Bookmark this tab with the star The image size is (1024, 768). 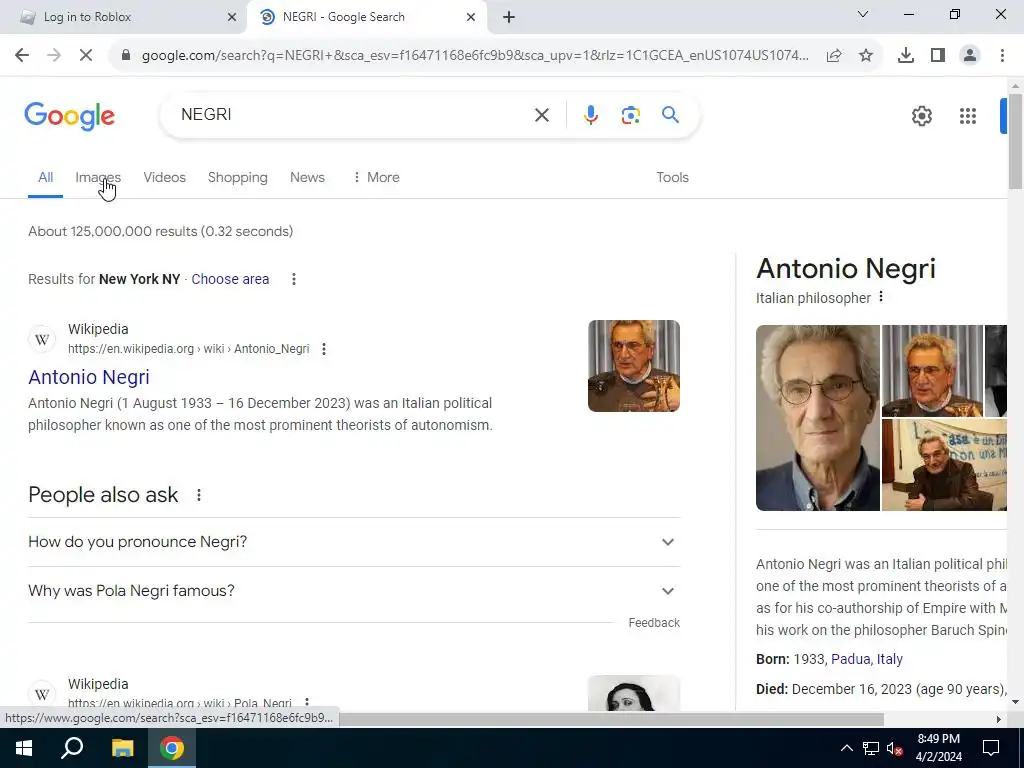[x=866, y=56]
